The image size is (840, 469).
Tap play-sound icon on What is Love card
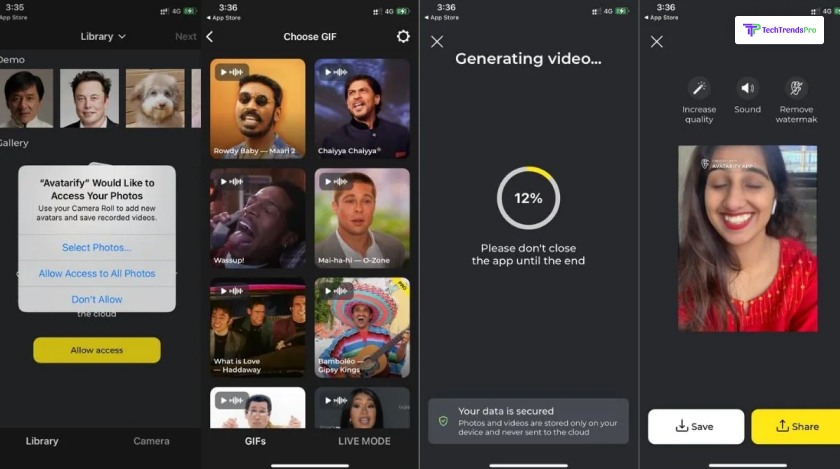(x=231, y=291)
